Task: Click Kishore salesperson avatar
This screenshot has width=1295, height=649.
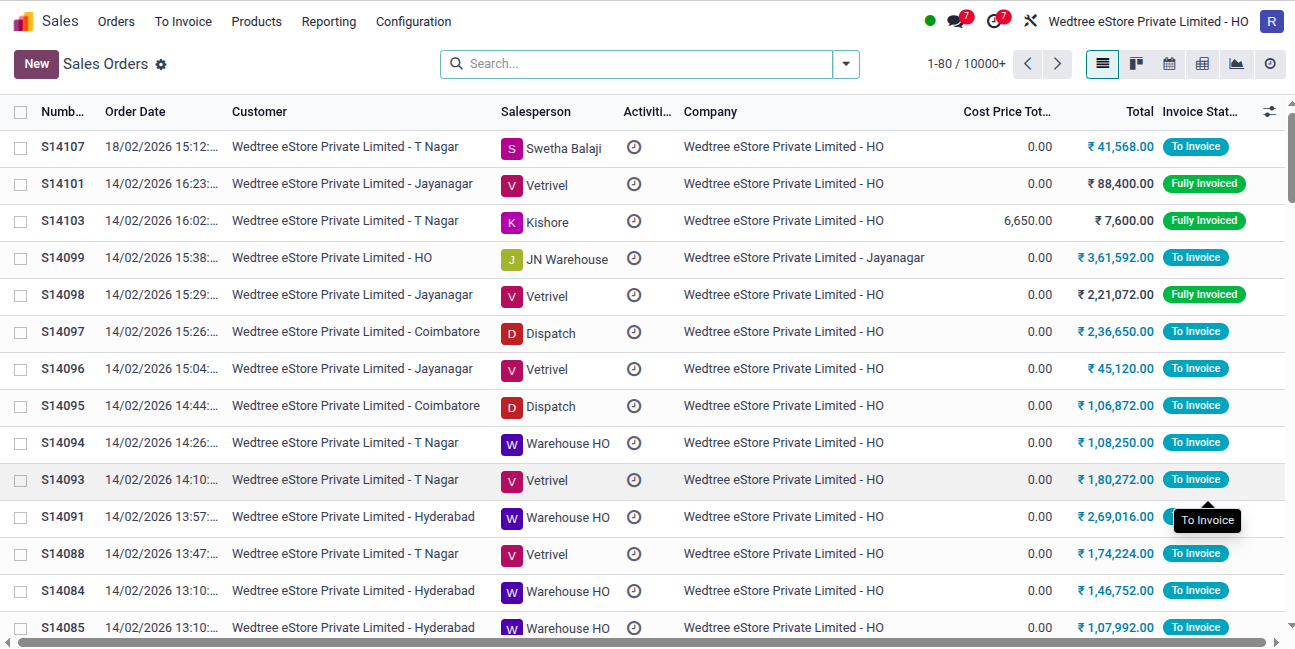Action: [x=512, y=223]
